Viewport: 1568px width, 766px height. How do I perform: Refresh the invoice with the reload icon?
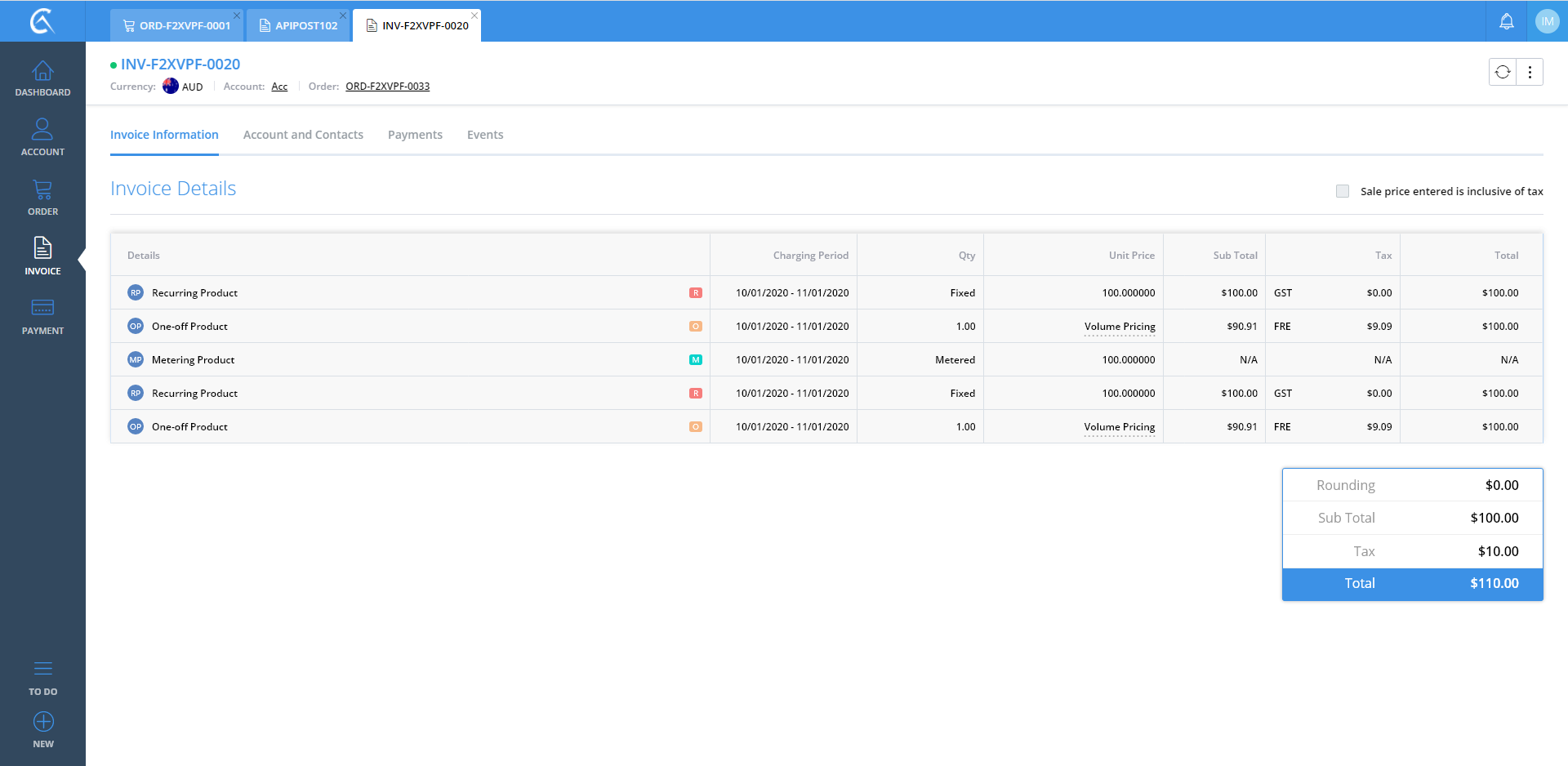pyautogui.click(x=1503, y=72)
